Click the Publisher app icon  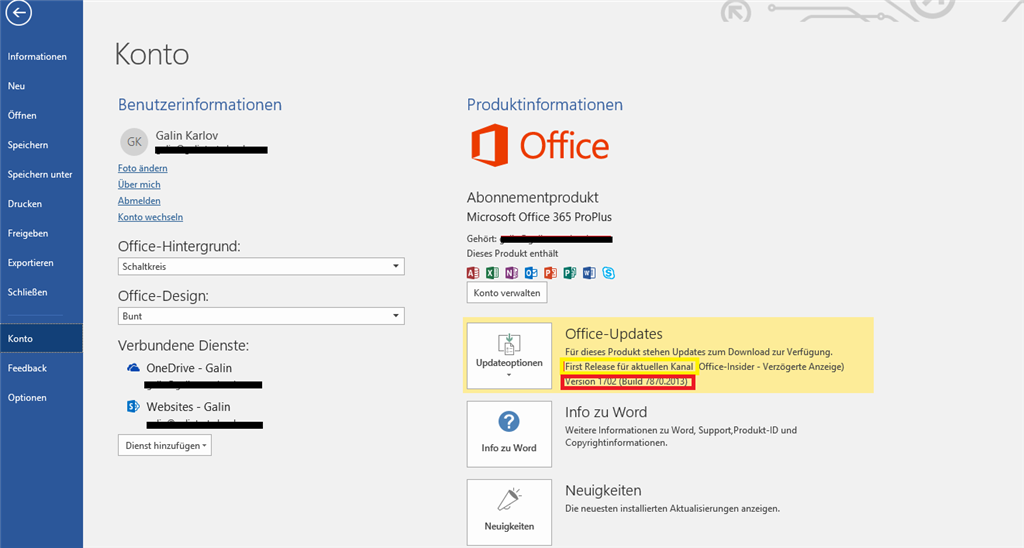569,273
